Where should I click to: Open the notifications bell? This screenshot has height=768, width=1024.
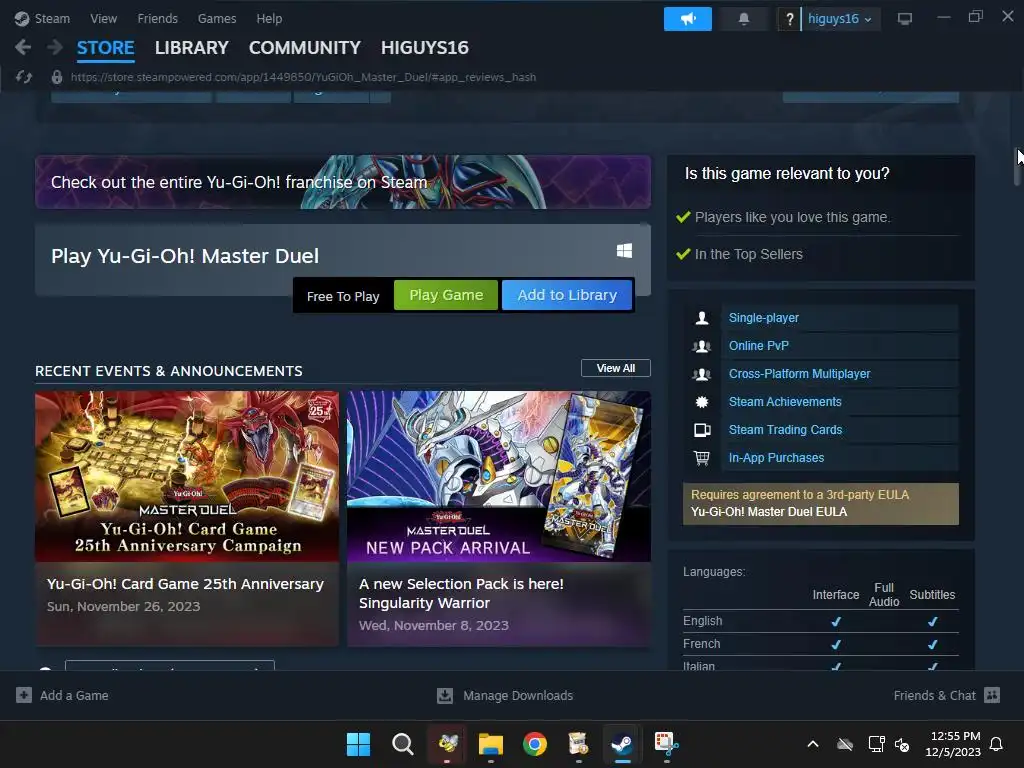(743, 19)
